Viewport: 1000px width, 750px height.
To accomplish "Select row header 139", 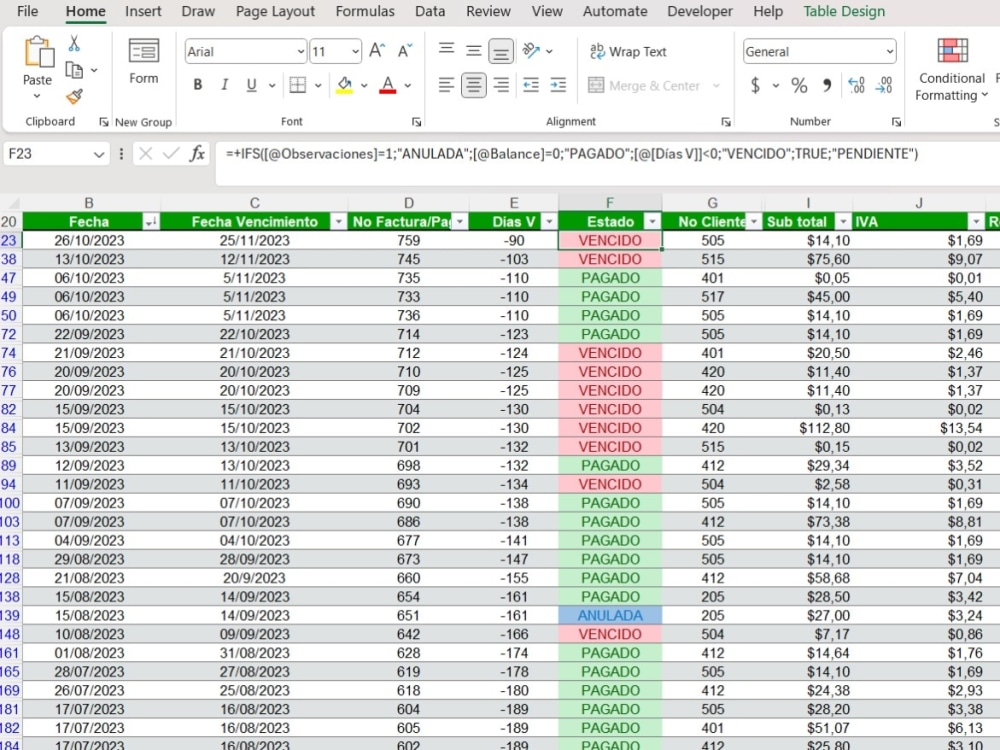I will click(x=10, y=615).
